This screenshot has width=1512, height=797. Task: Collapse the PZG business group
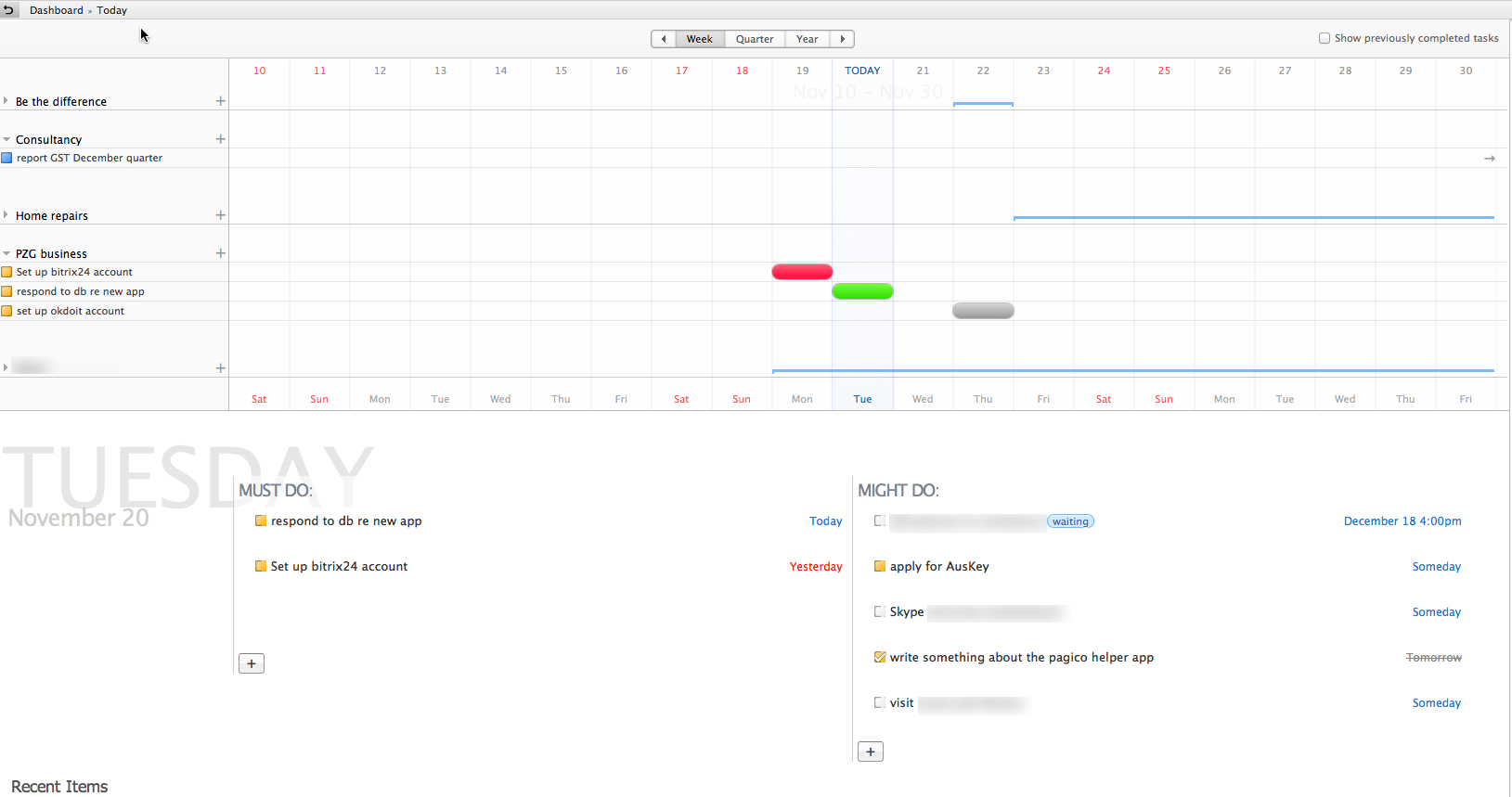click(6, 253)
